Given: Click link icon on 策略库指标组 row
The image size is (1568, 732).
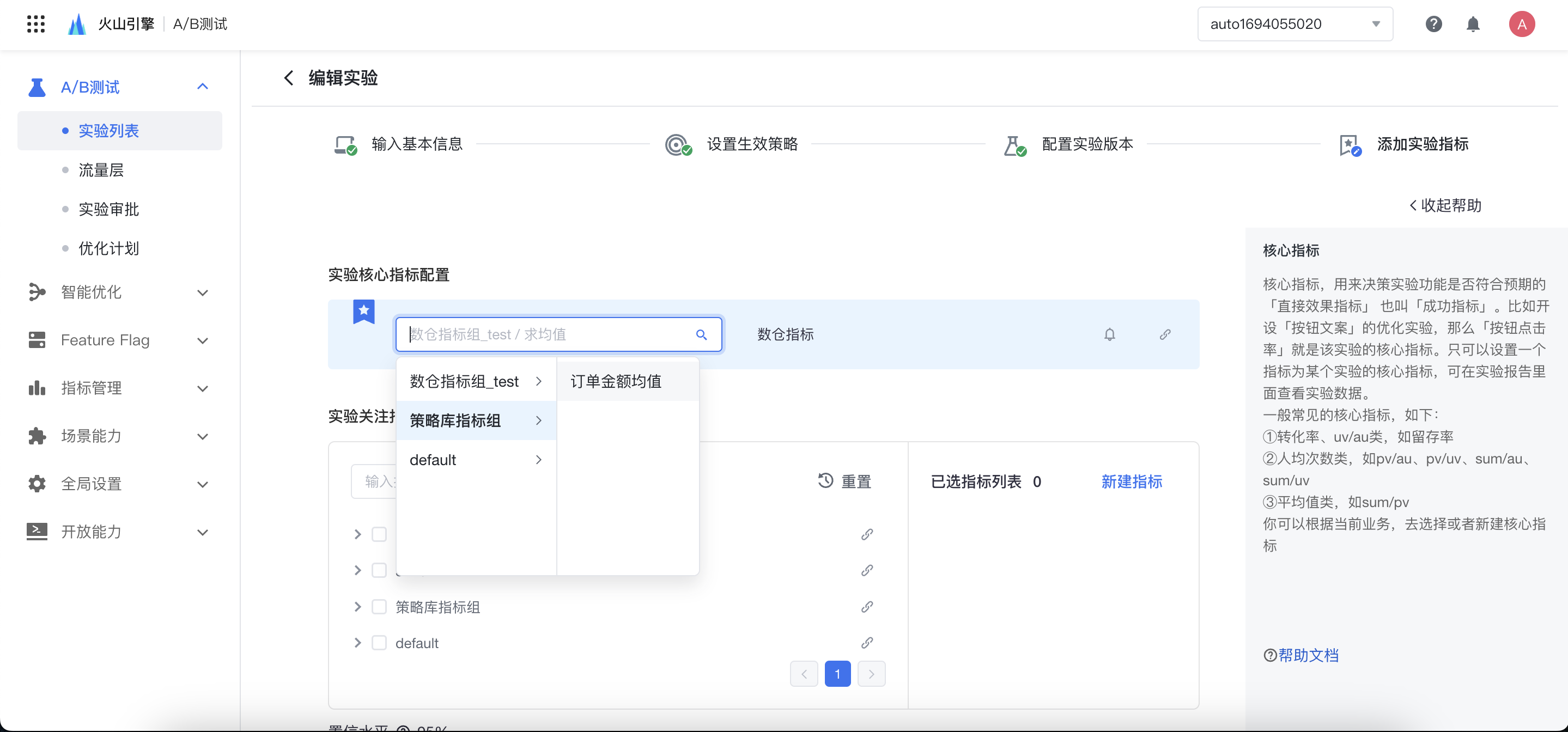Looking at the screenshot, I should 867,607.
